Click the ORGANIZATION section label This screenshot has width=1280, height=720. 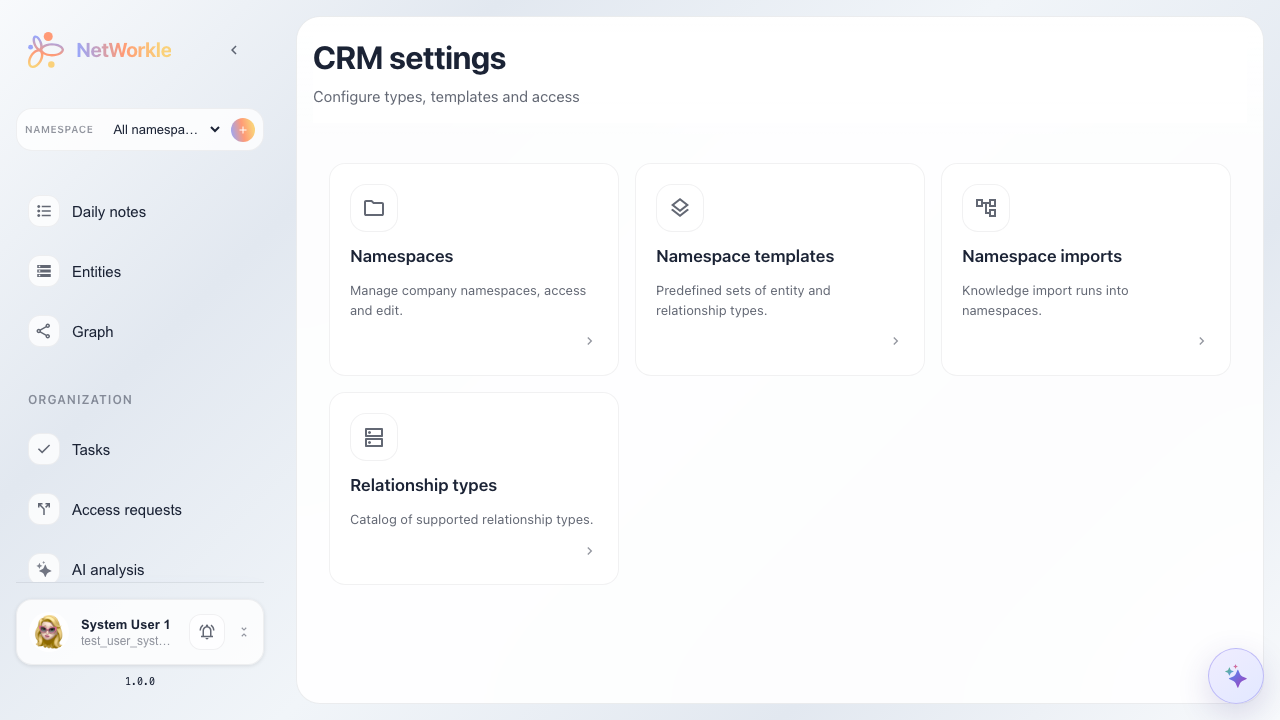pyautogui.click(x=80, y=400)
